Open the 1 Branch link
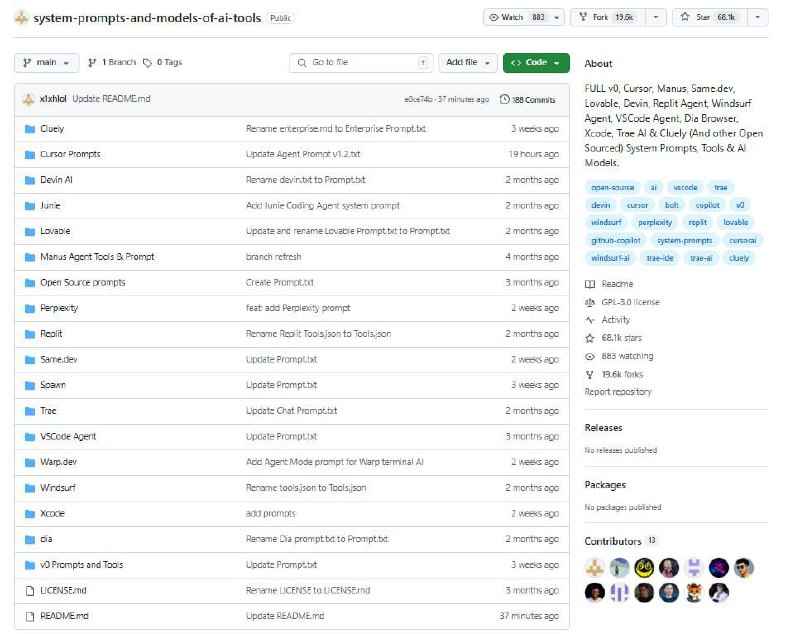Image resolution: width=800 pixels, height=634 pixels. pos(112,63)
